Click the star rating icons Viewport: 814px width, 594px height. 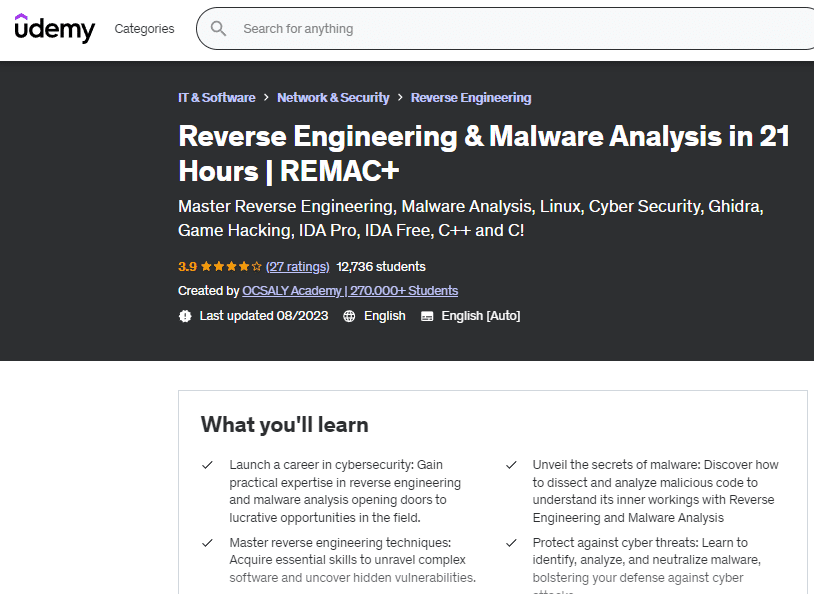(x=231, y=267)
